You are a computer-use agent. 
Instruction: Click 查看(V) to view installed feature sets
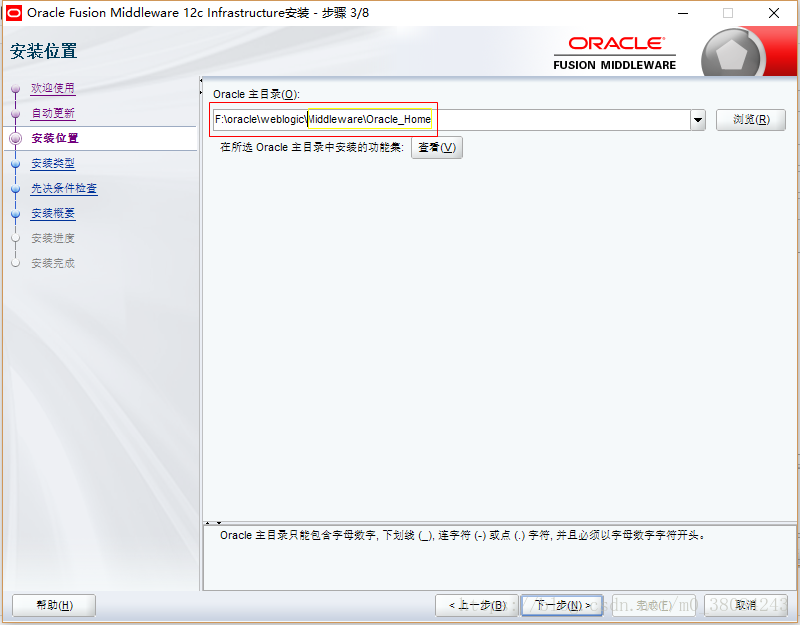pyautogui.click(x=437, y=147)
